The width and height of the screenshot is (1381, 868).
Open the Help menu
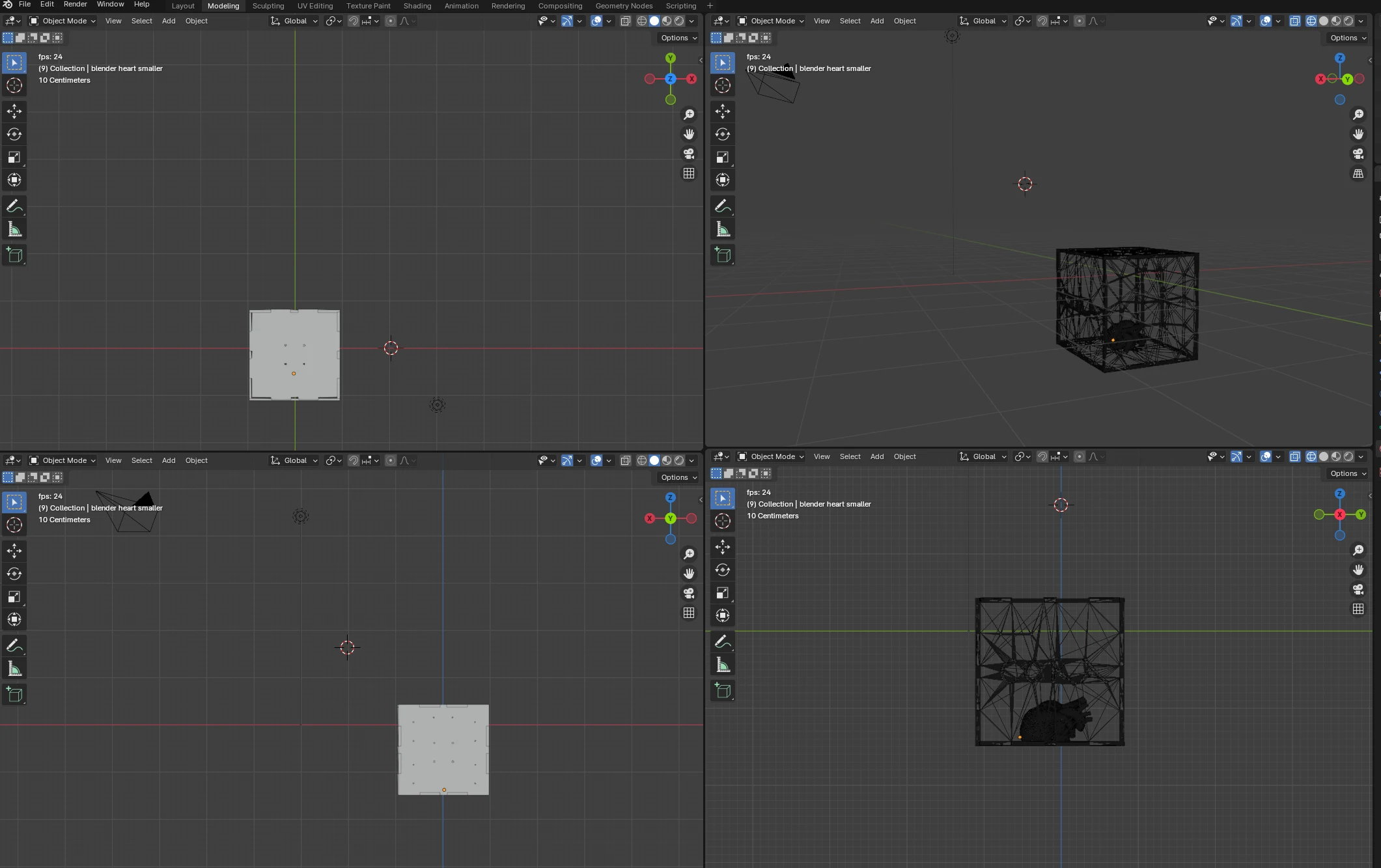pos(141,5)
